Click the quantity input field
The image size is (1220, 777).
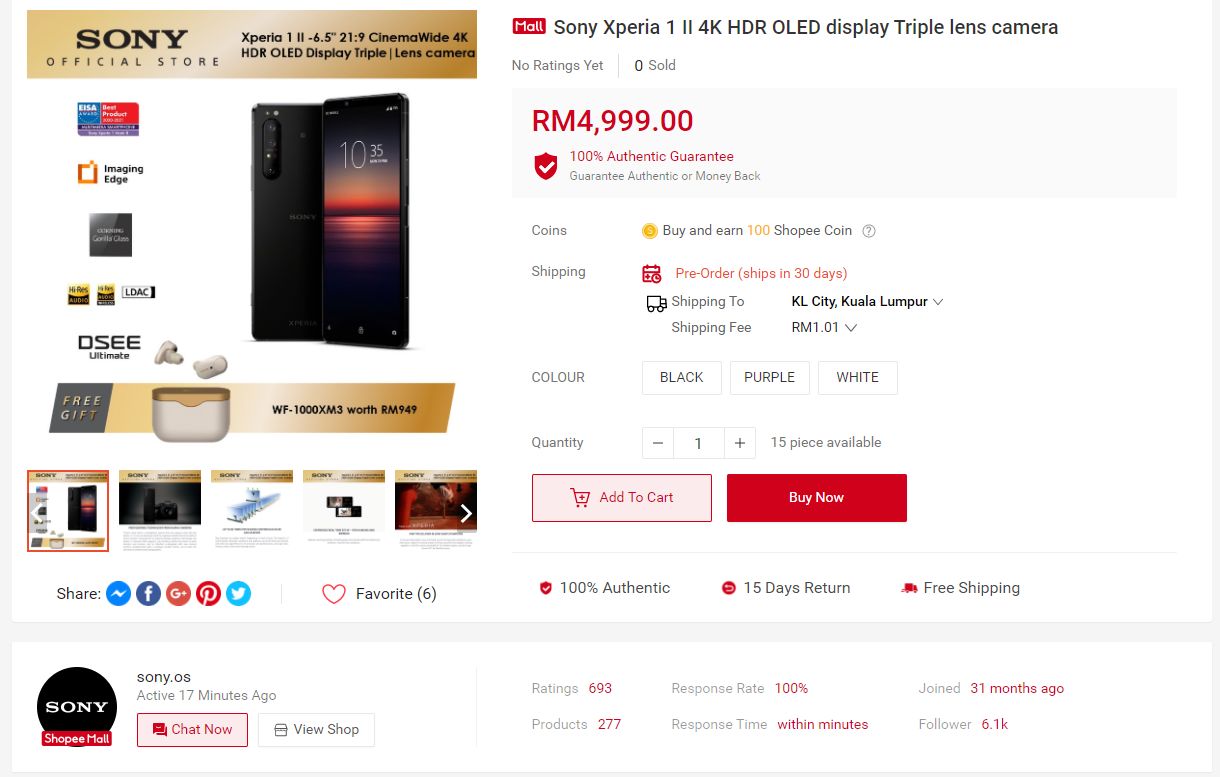tap(698, 443)
